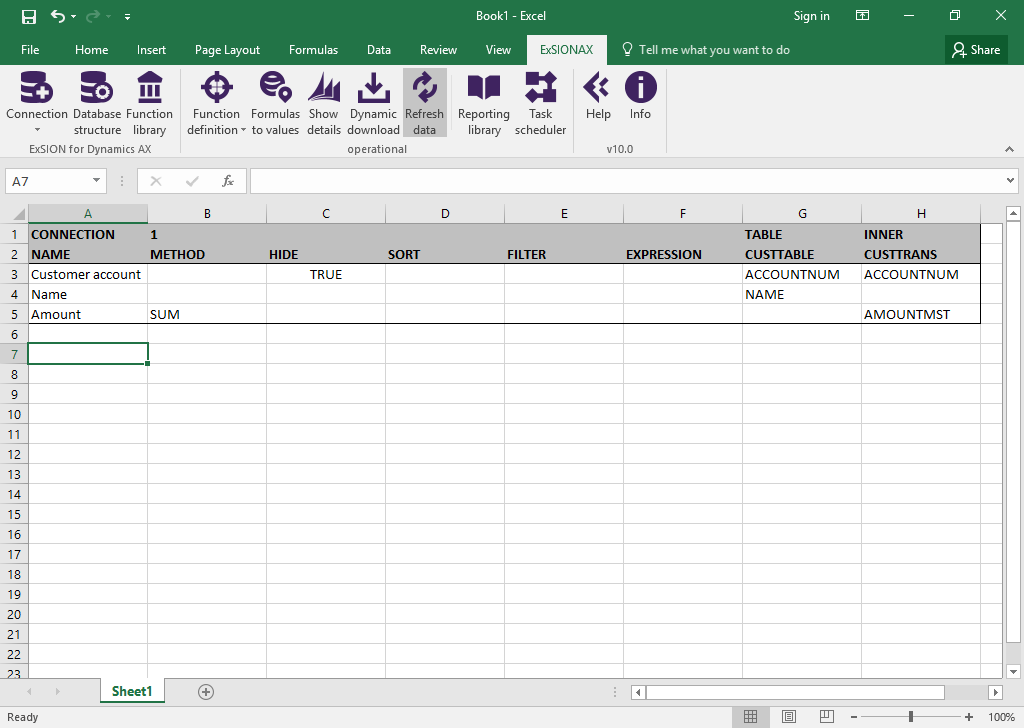Switch to the Home tab
This screenshot has height=728, width=1024.
pyautogui.click(x=91, y=50)
